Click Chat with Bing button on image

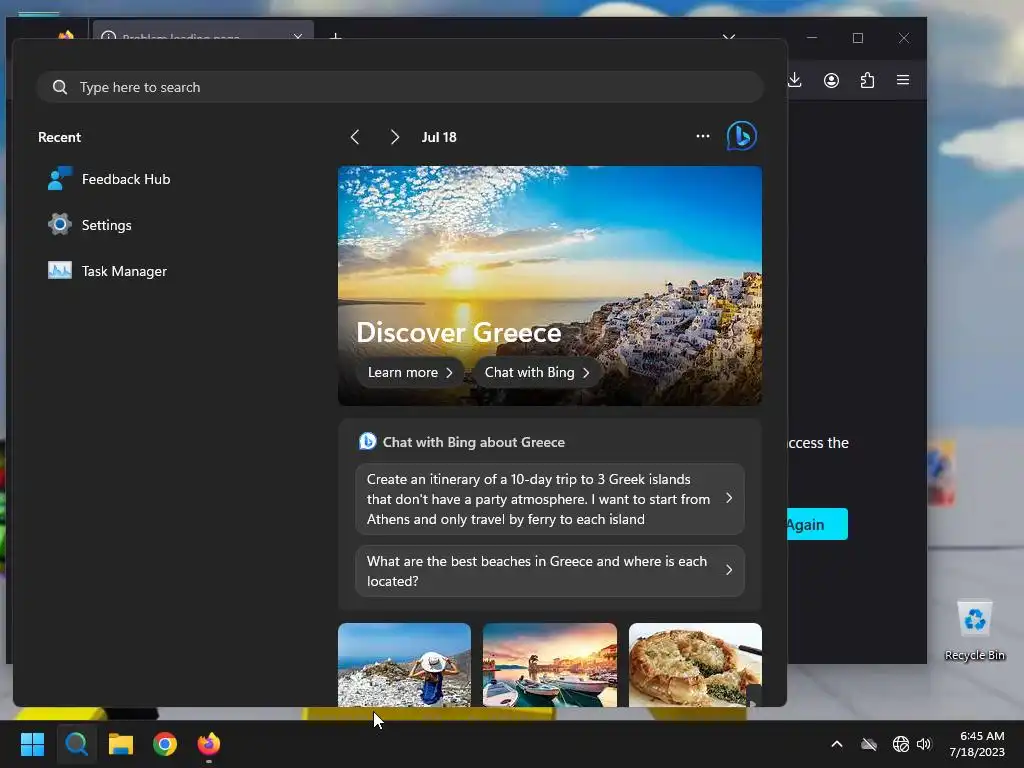537,372
